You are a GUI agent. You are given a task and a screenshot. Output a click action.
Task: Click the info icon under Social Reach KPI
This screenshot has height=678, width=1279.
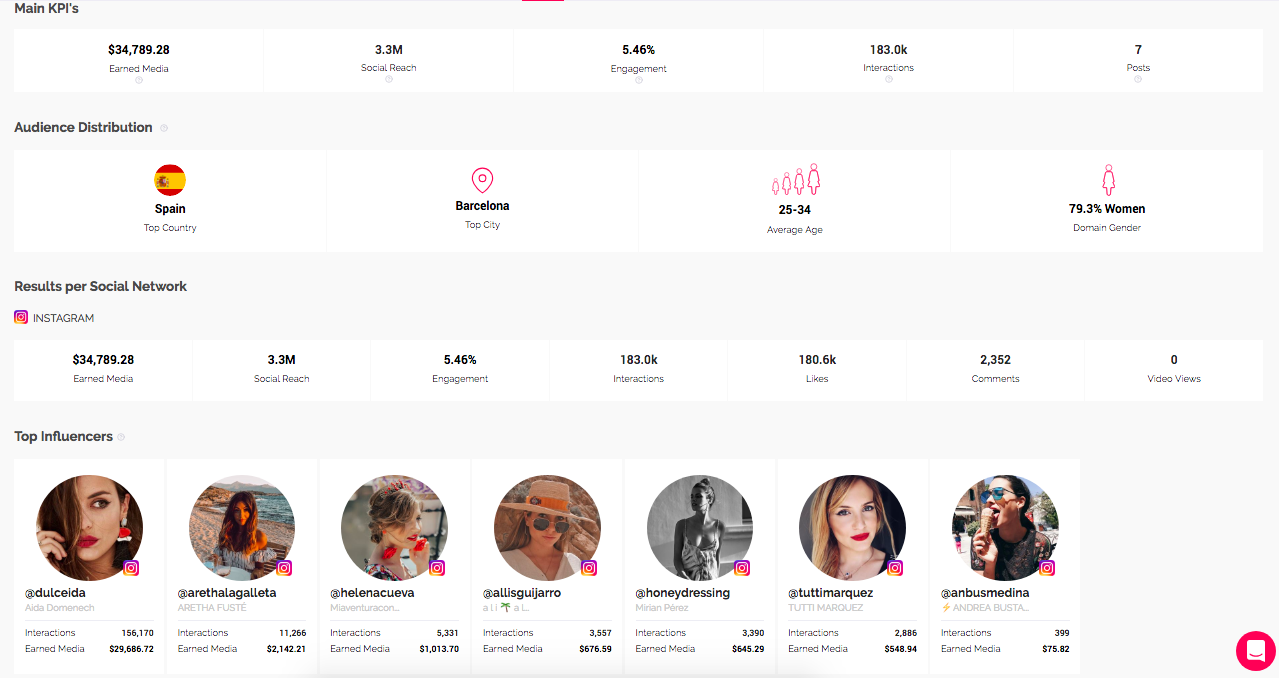(389, 79)
